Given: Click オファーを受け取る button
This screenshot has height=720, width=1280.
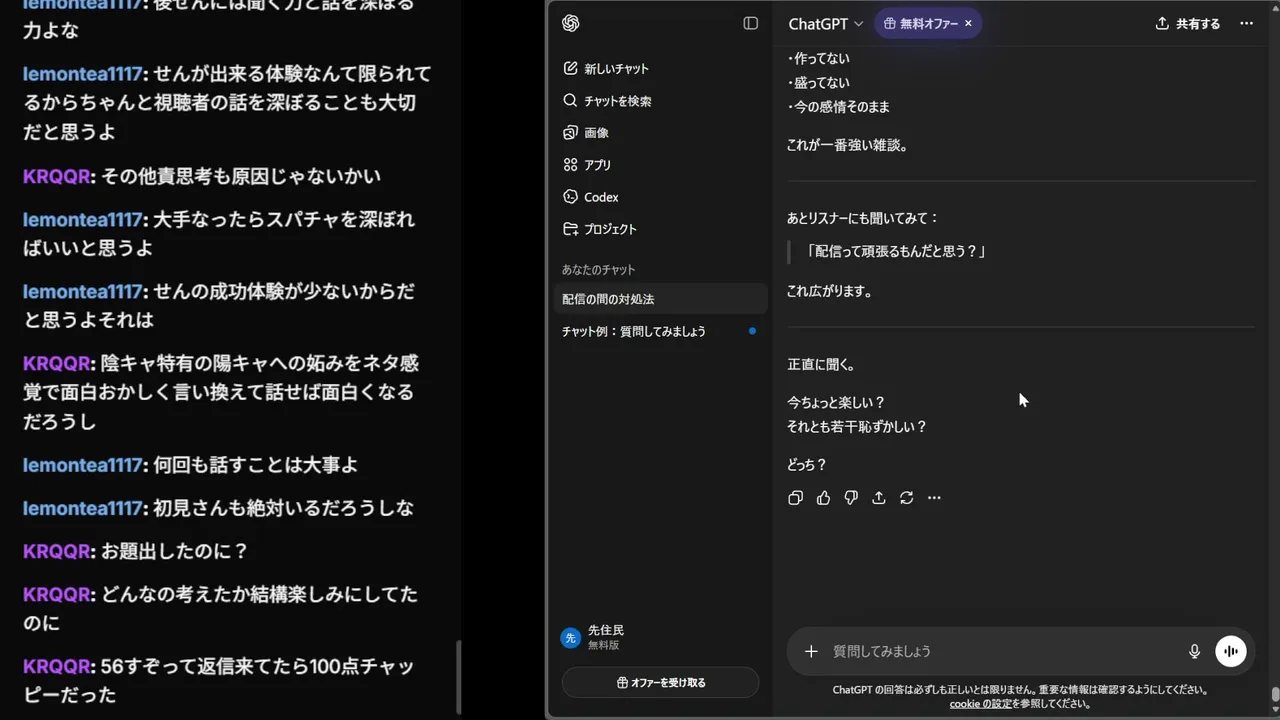Looking at the screenshot, I should click(660, 683).
